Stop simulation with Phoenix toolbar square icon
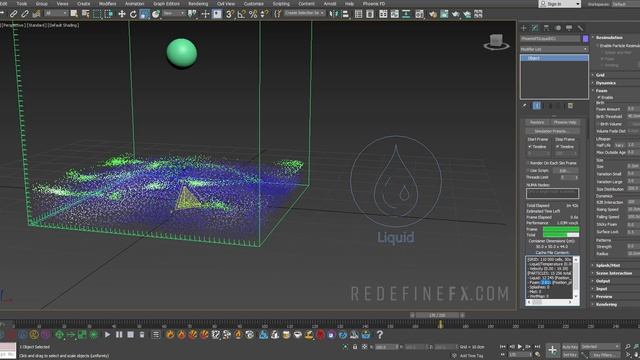 click(131, 335)
